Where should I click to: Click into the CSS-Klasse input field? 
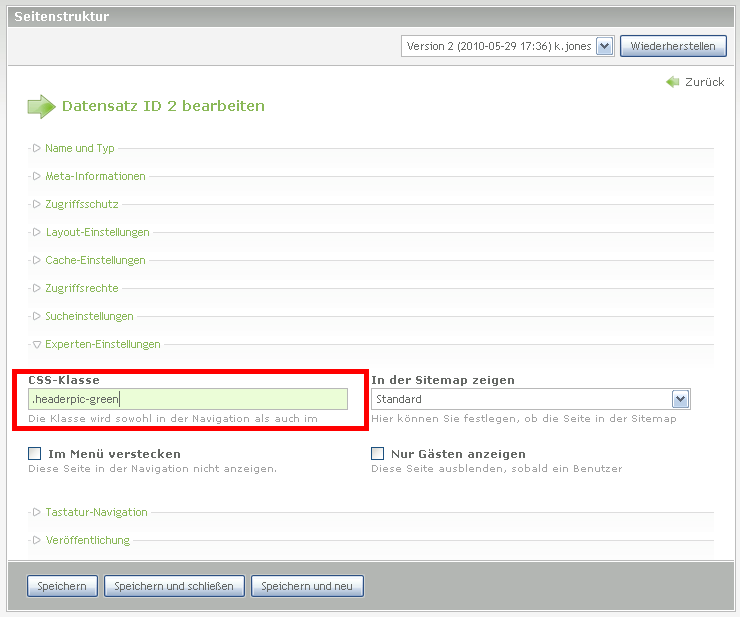pos(188,399)
